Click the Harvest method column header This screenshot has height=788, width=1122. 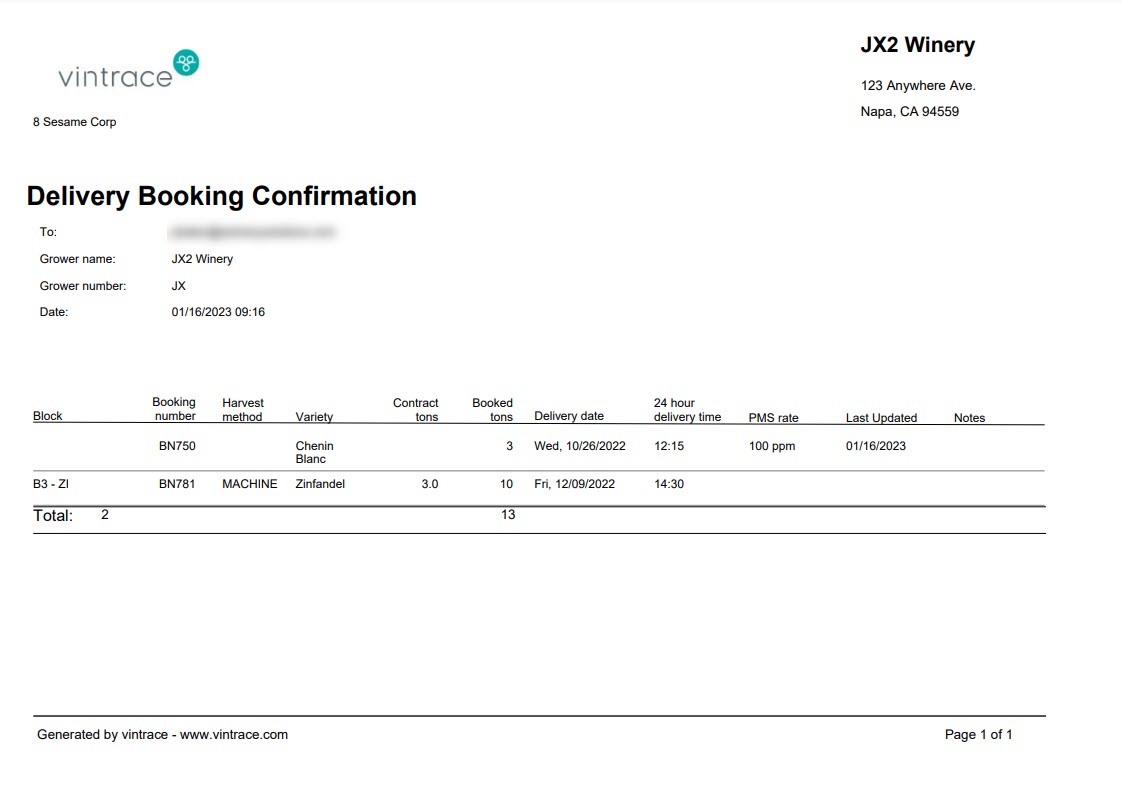pyautogui.click(x=243, y=410)
